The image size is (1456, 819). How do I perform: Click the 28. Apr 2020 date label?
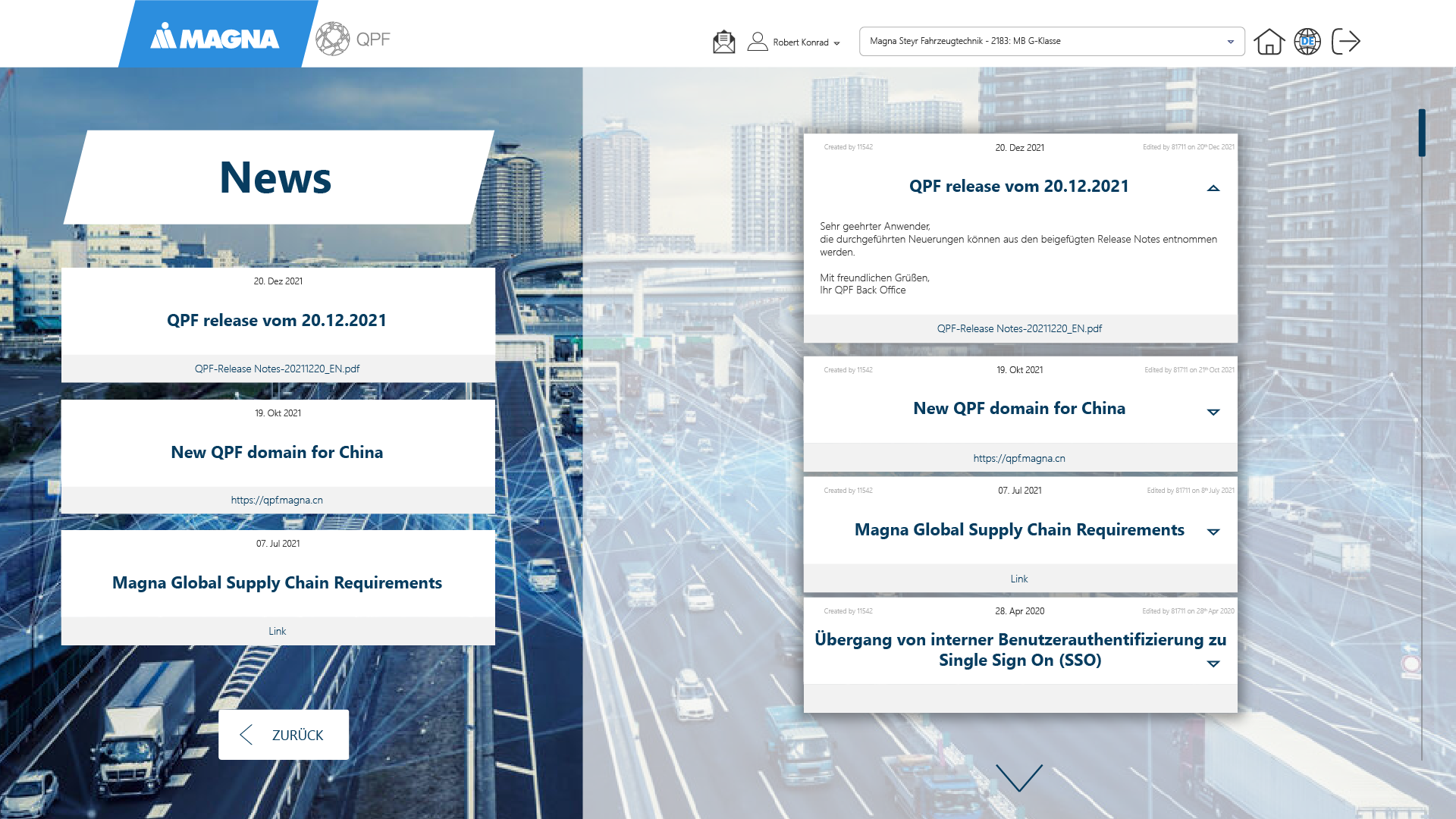click(1019, 611)
